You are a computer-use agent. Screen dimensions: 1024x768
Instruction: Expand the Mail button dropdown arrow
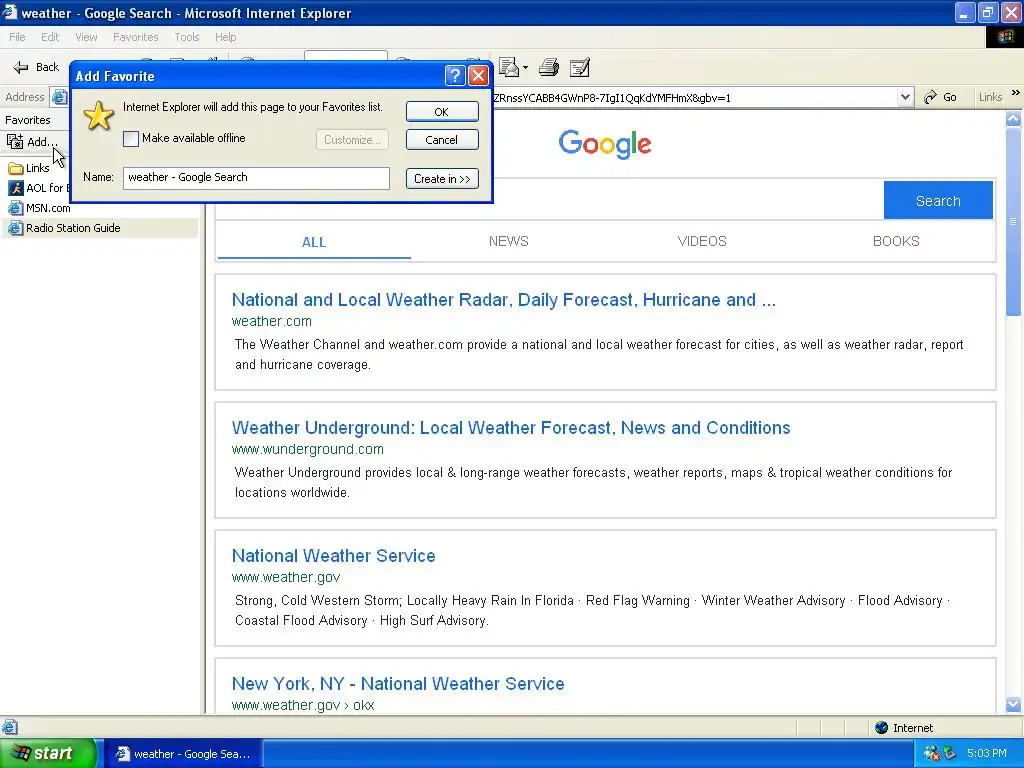[x=525, y=67]
